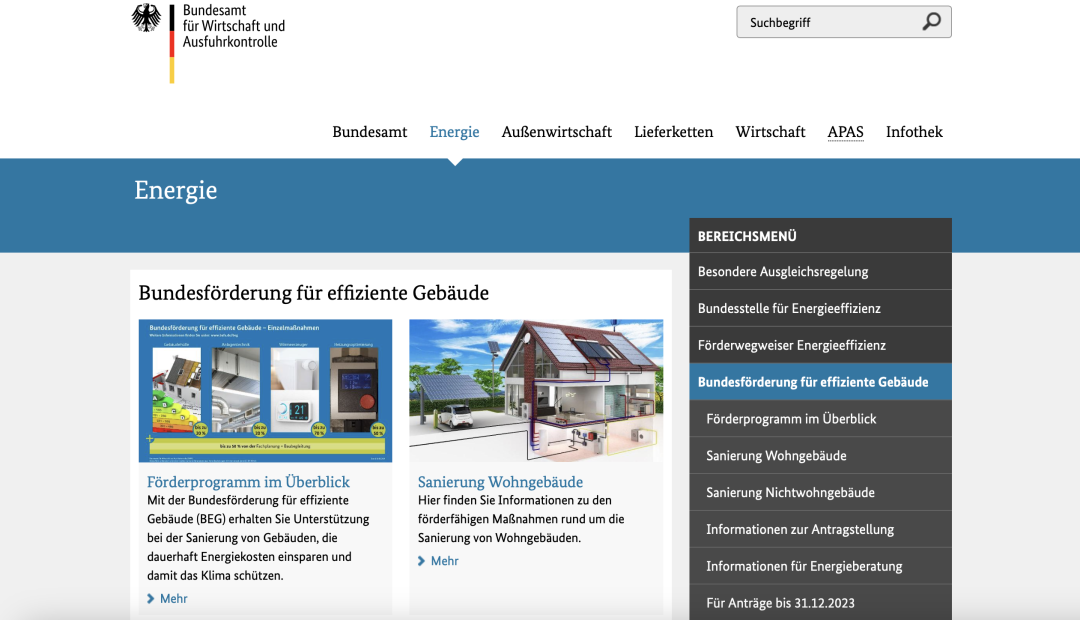
Task: Open Förderprogramm im Überblick in sidebar
Action: pyautogui.click(x=820, y=419)
